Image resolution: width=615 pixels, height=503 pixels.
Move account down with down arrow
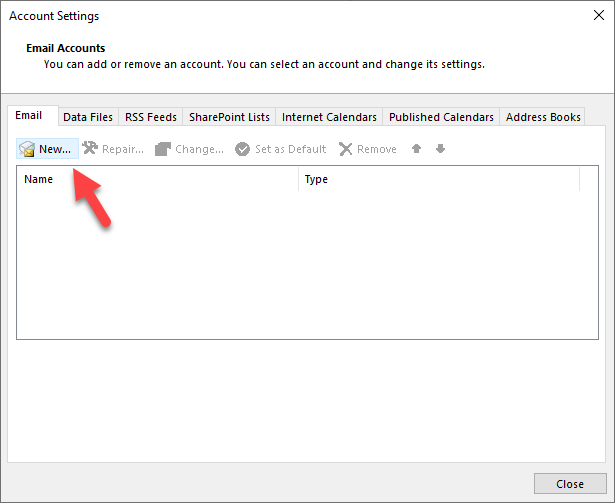(440, 148)
